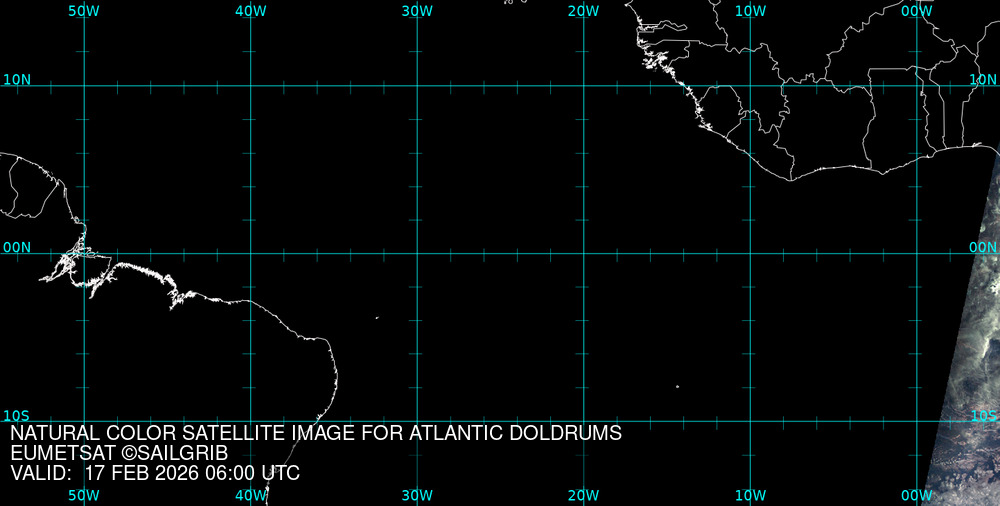
Task: Select the 50W and equator grid crossing
Action: click(x=84, y=253)
